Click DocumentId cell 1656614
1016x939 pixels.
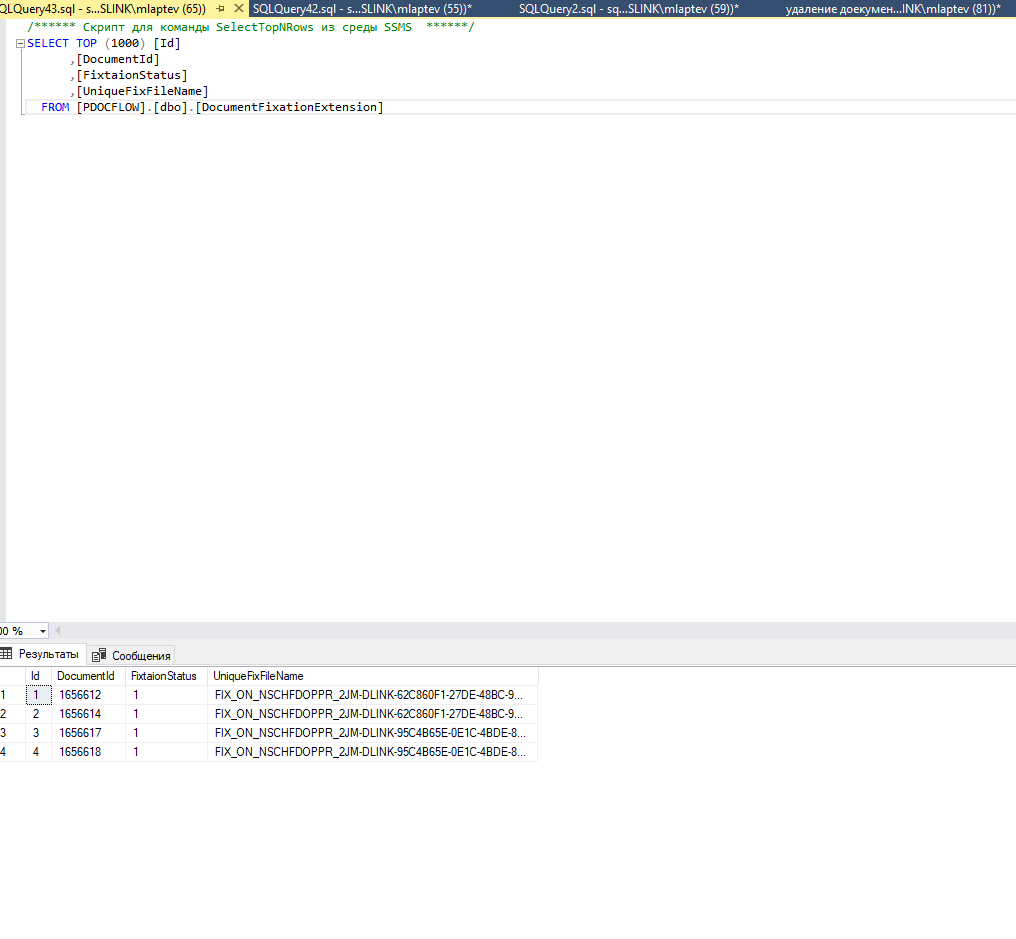click(x=88, y=714)
